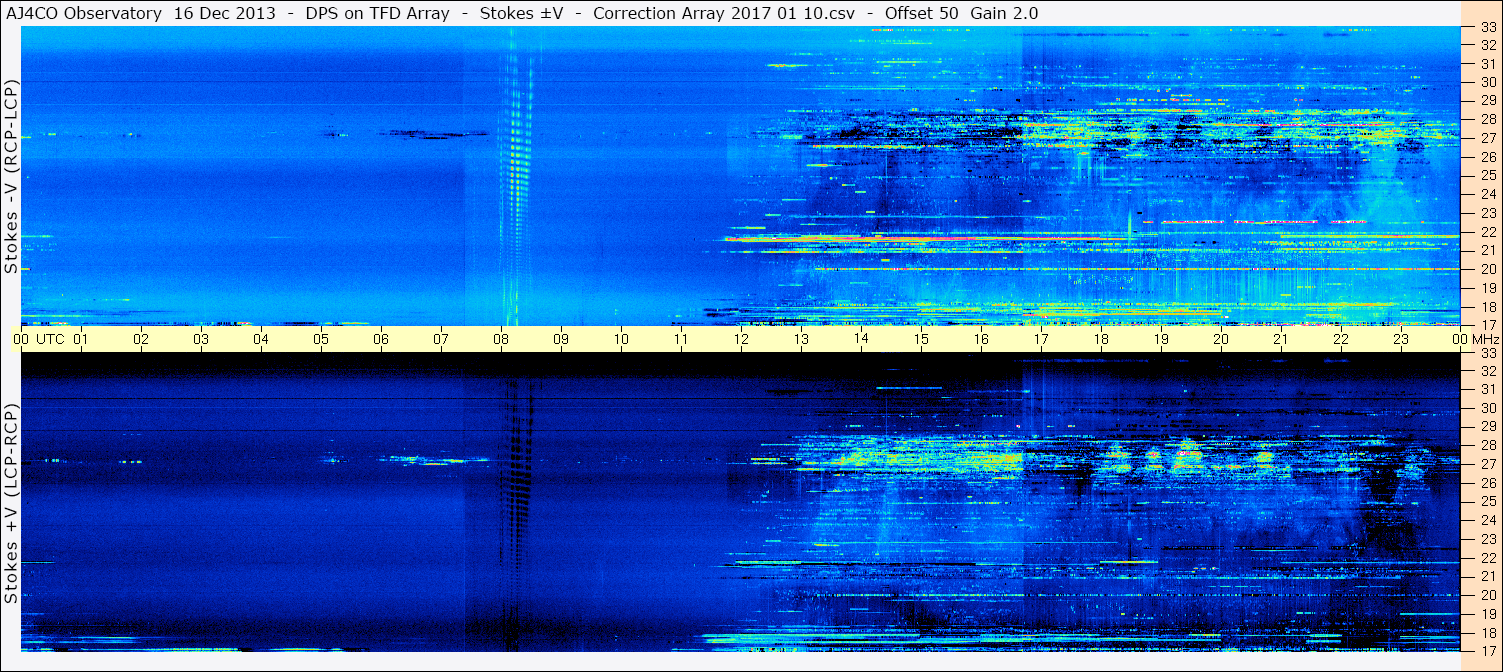
Task: Select hour 06 on the UTC time axis
Action: click(381, 339)
